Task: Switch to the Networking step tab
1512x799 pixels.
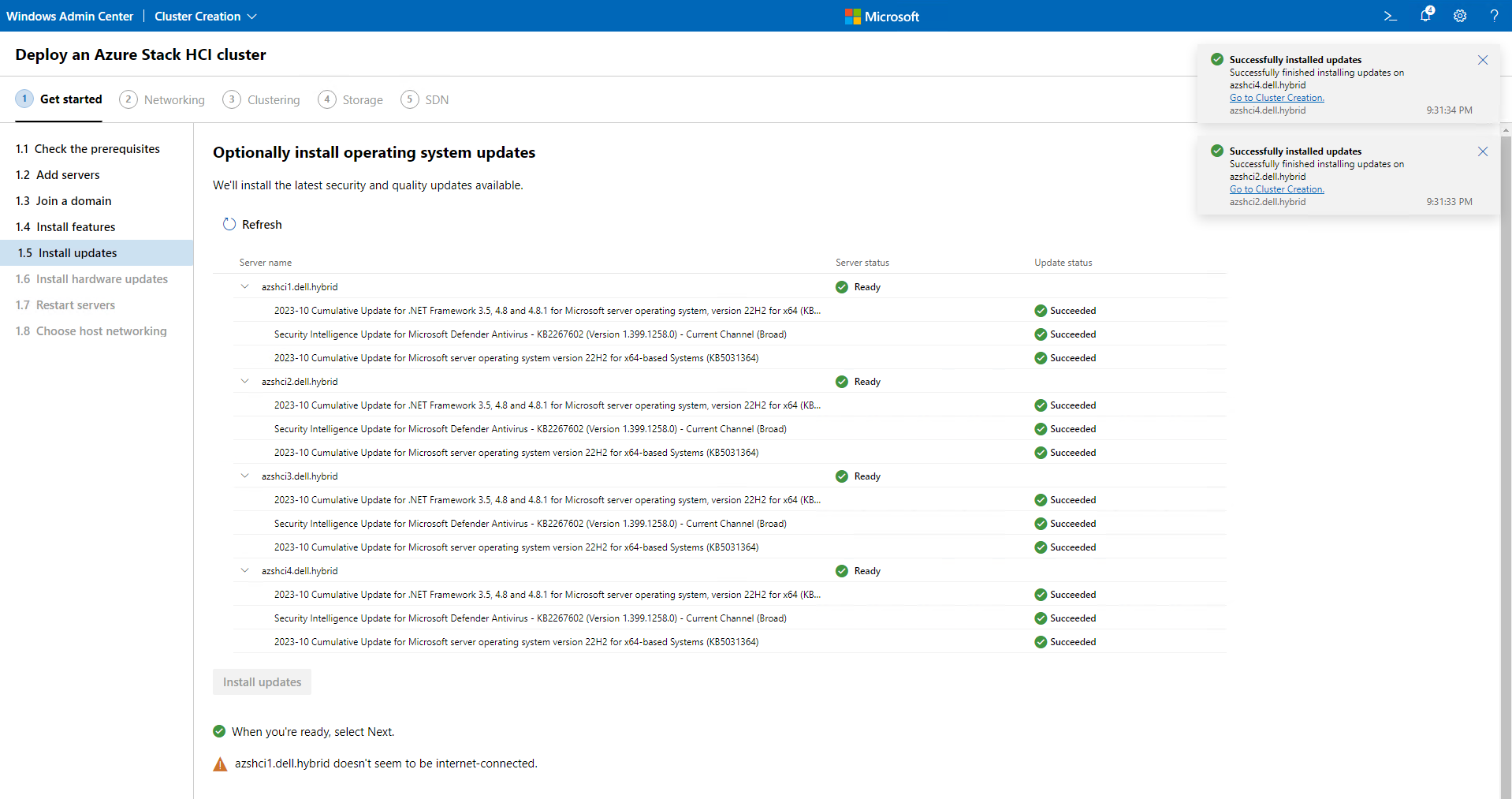Action: 162,99
